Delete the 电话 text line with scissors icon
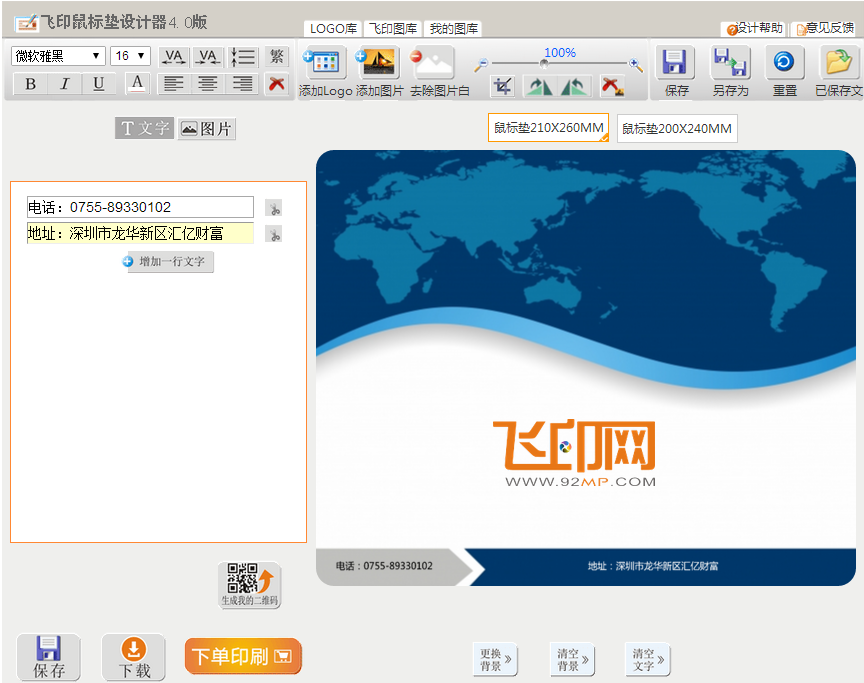The image size is (864, 683). (x=274, y=208)
